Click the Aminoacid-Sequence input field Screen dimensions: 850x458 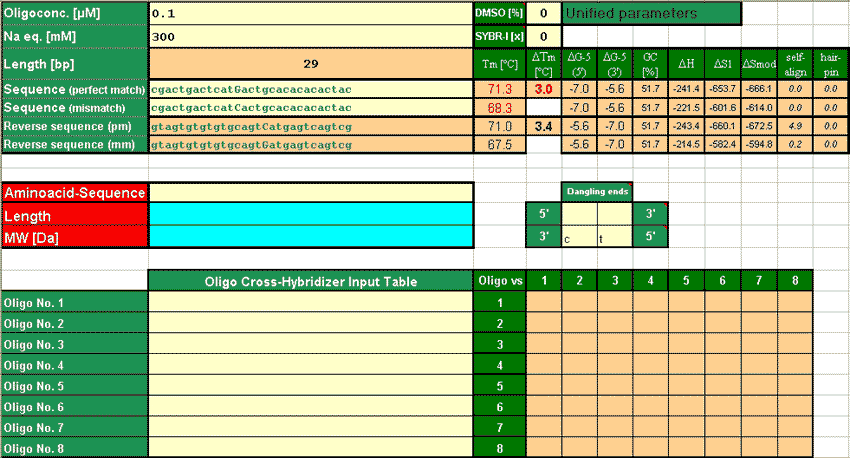310,192
